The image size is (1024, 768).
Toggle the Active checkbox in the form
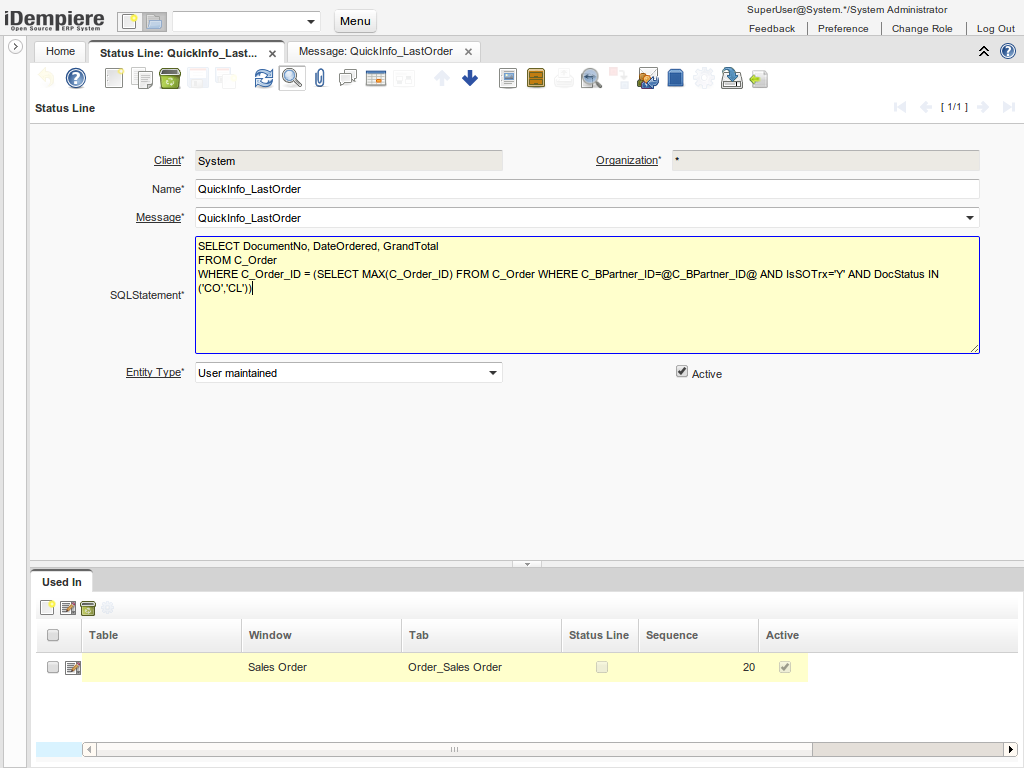(682, 372)
